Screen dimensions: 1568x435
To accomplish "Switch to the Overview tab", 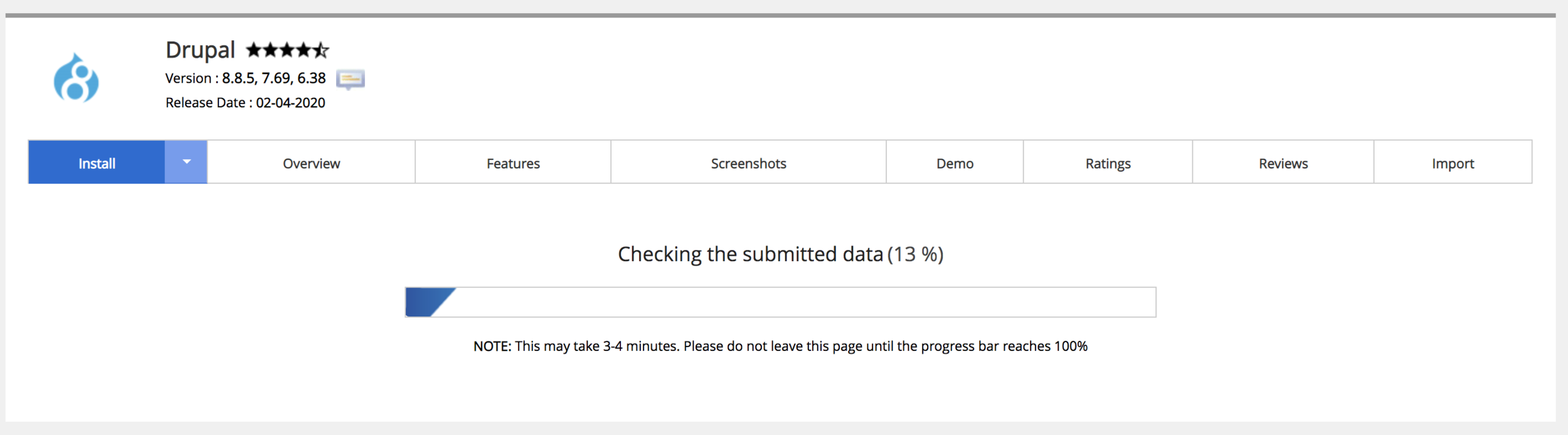I will [x=311, y=163].
